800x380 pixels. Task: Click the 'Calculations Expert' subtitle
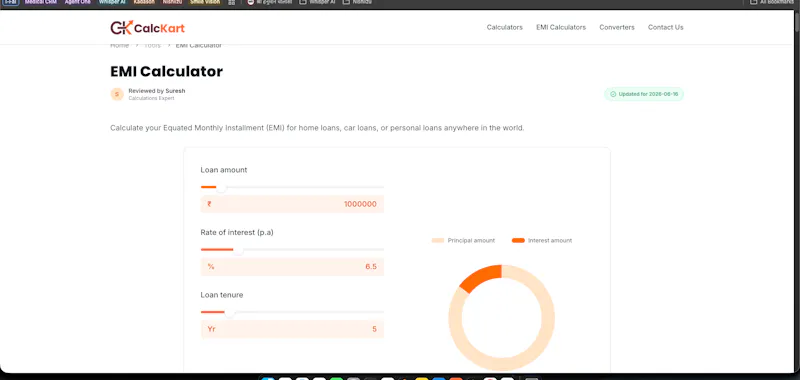pyautogui.click(x=151, y=98)
